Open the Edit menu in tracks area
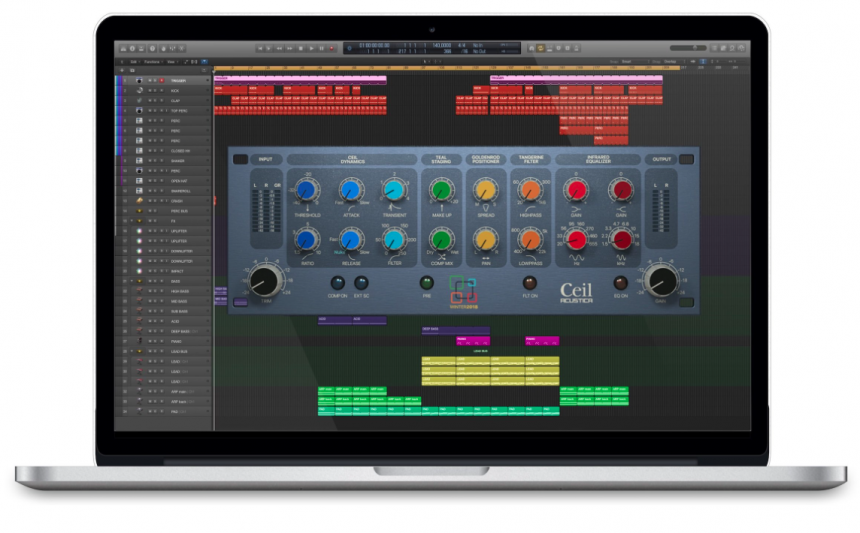The image size is (860, 533). (x=133, y=61)
